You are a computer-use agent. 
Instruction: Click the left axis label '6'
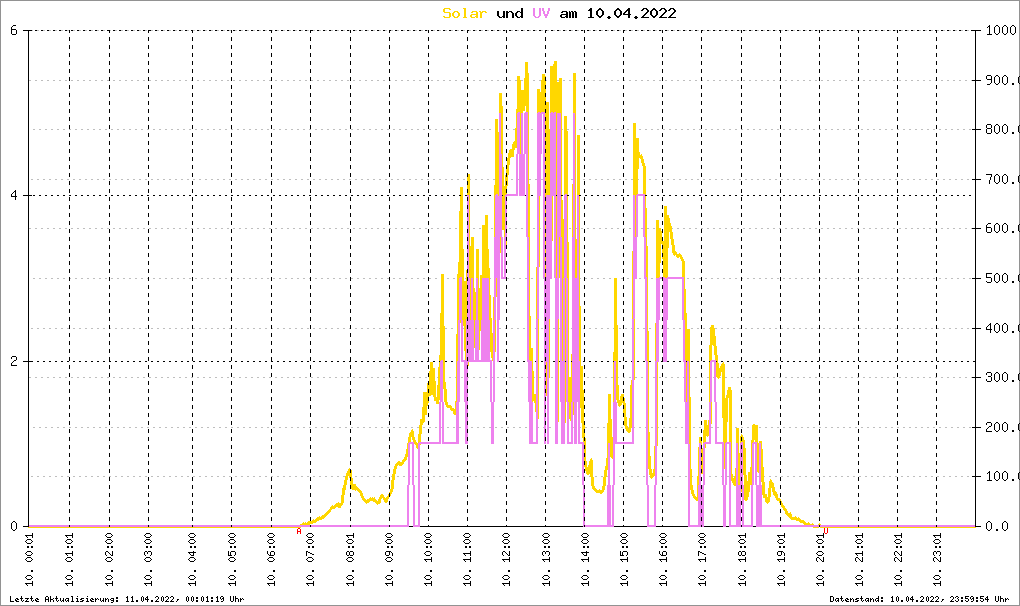tap(14, 31)
